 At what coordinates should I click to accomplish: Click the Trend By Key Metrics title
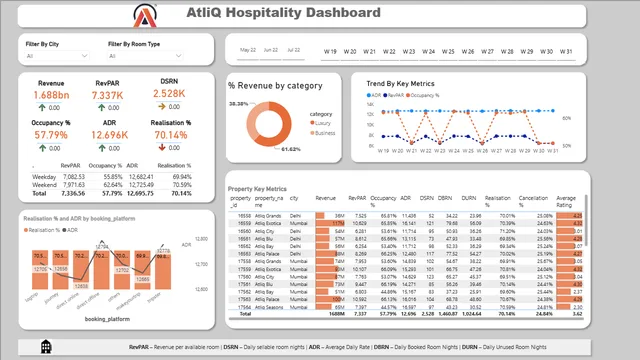click(x=400, y=84)
